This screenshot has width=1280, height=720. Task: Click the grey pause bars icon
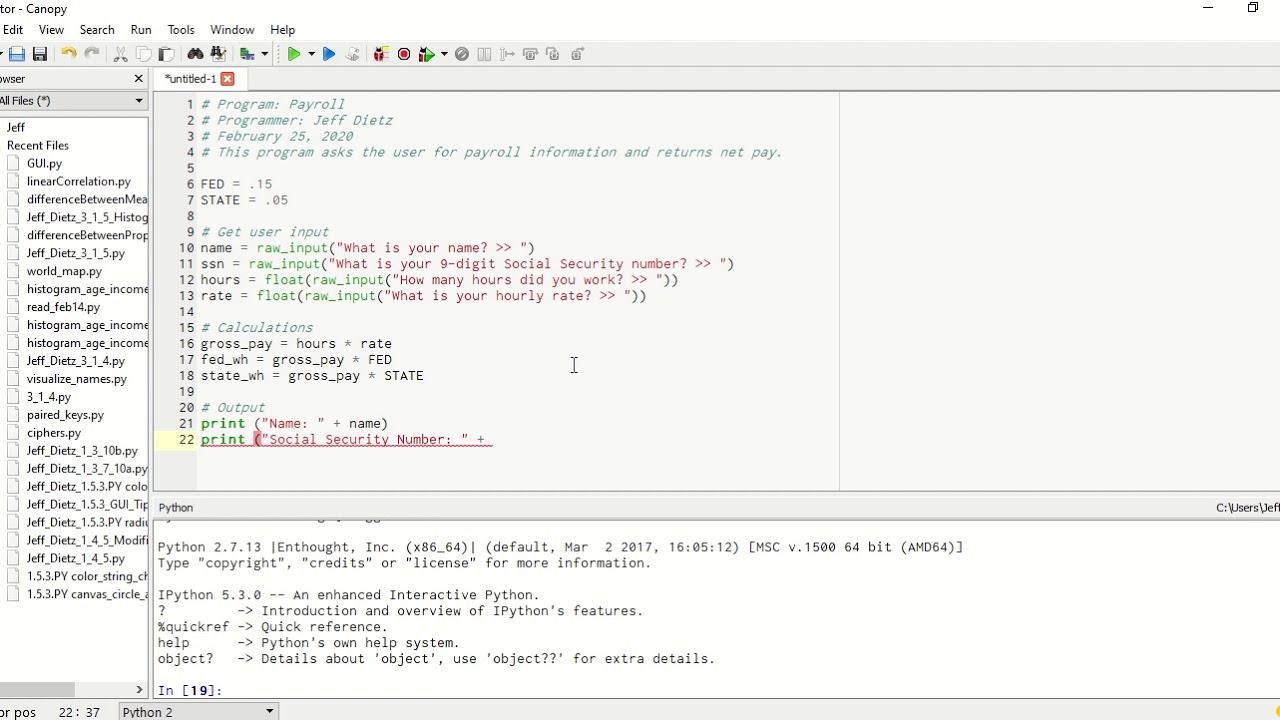pos(484,54)
